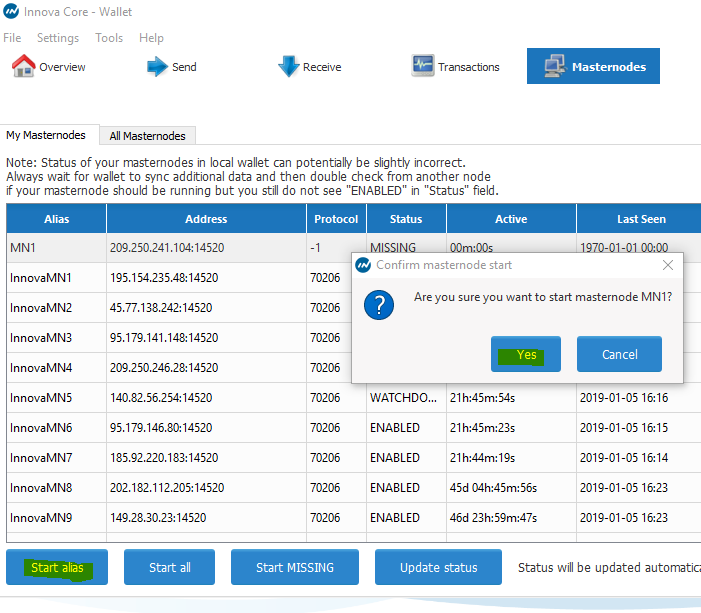Open the Tools menu
701x613 pixels.
pos(109,38)
